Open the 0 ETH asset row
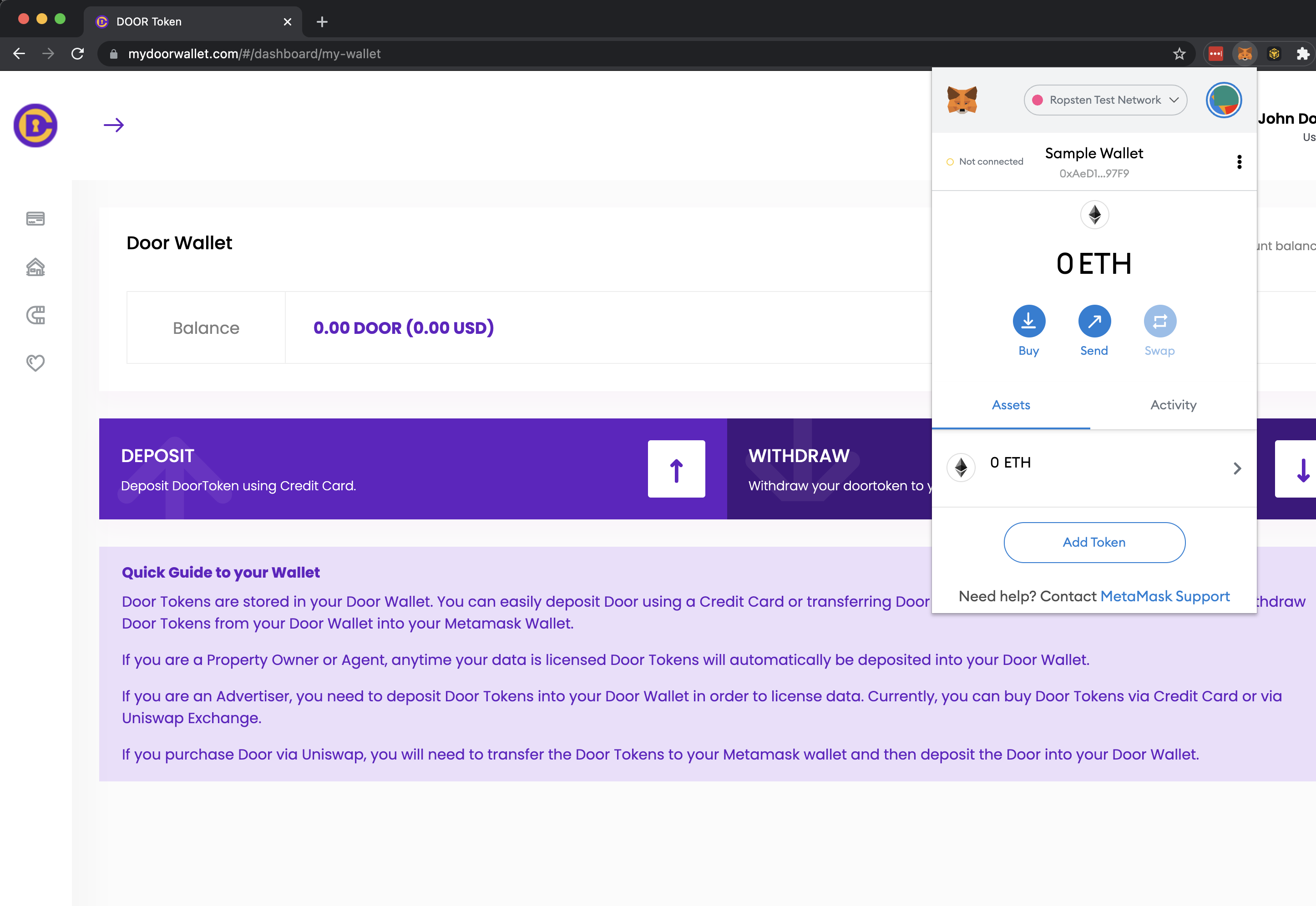The image size is (1316, 906). [1094, 468]
